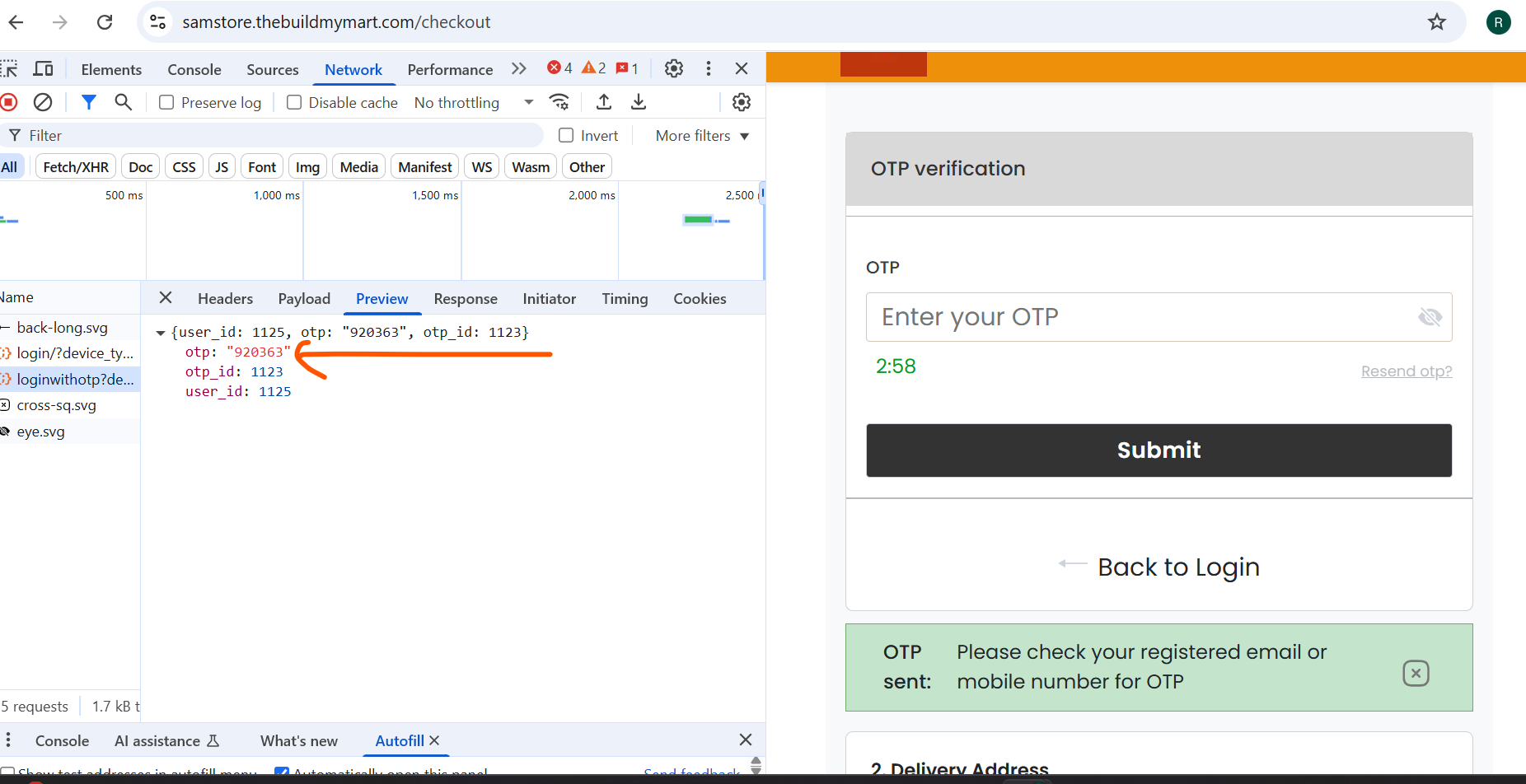Open DevTools settings gear next to issue counters
The image size is (1526, 784).
[x=674, y=68]
